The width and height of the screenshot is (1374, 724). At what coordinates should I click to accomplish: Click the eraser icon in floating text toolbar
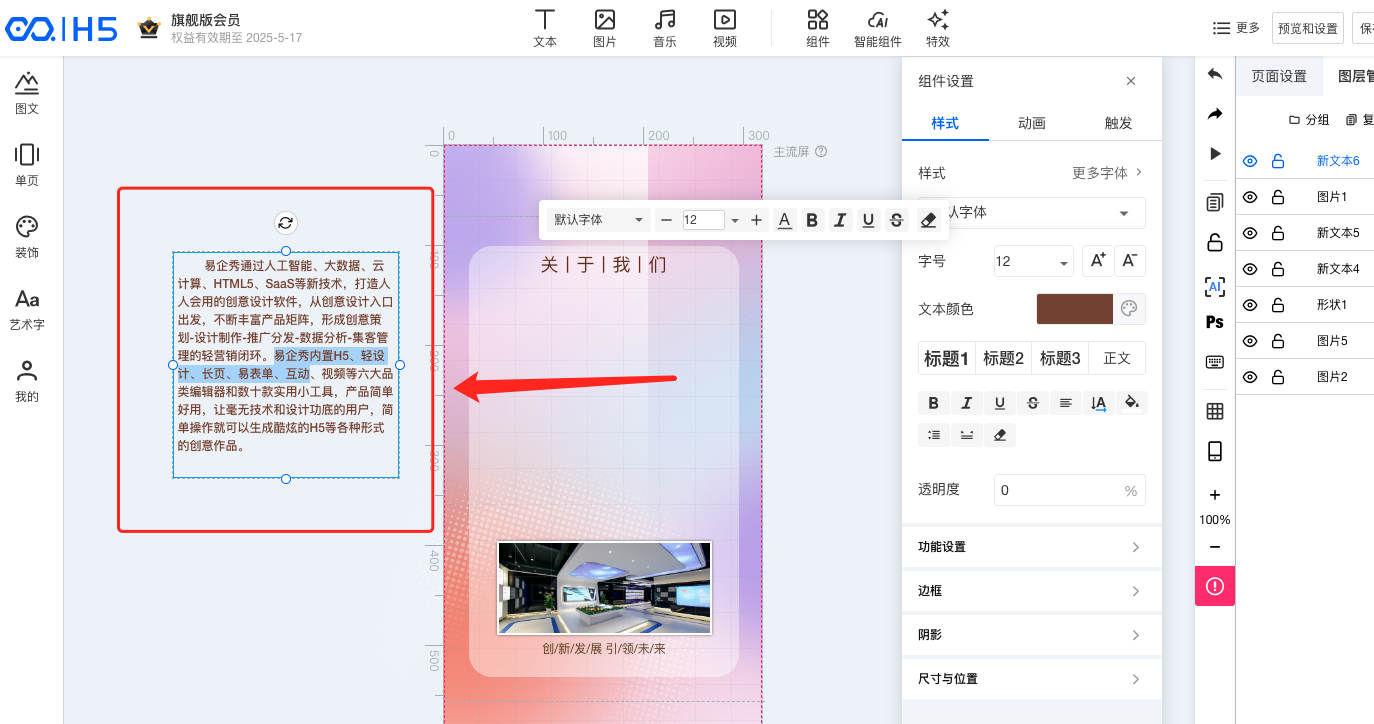(x=928, y=220)
